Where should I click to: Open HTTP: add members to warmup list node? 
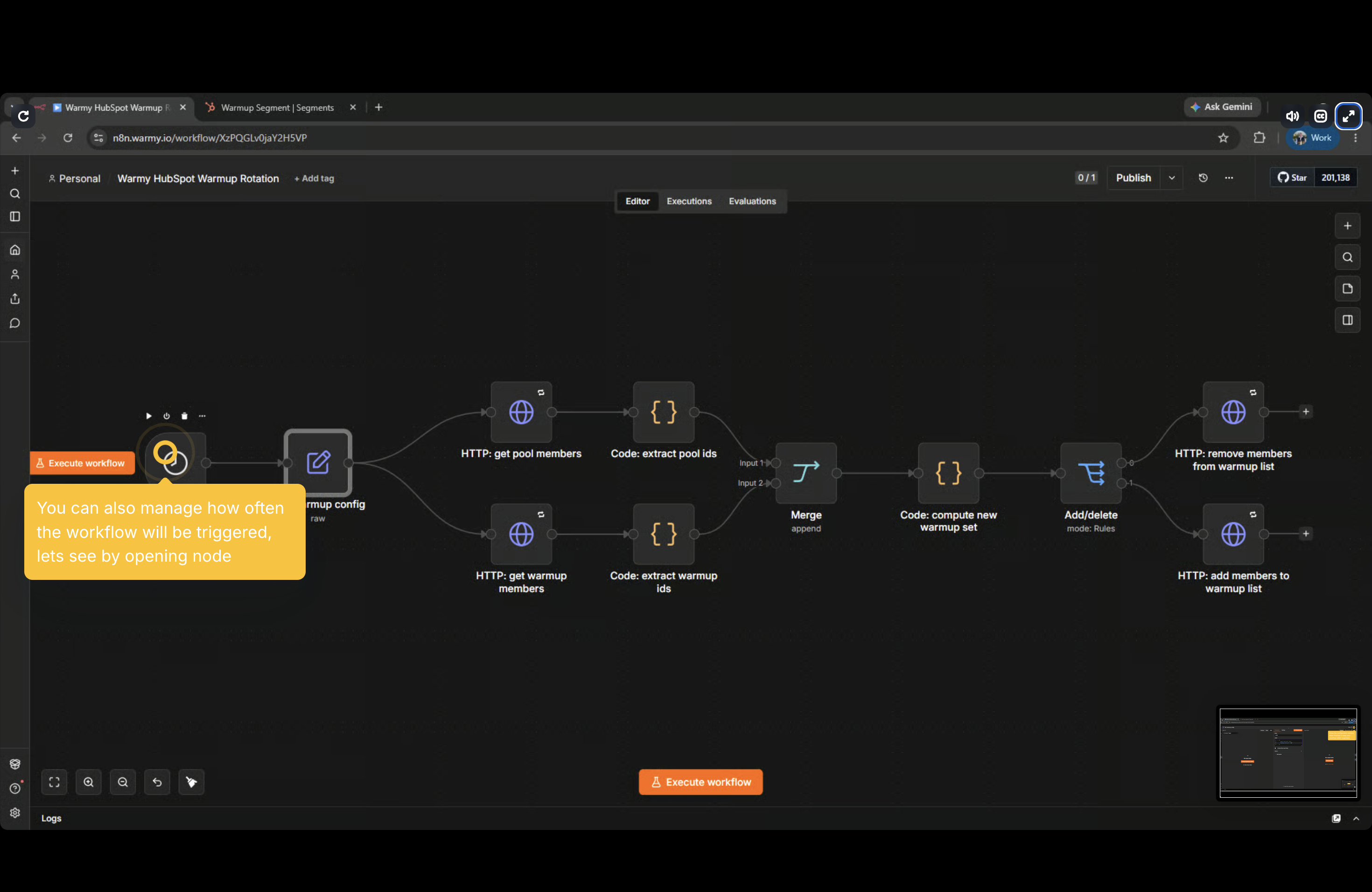1233,534
